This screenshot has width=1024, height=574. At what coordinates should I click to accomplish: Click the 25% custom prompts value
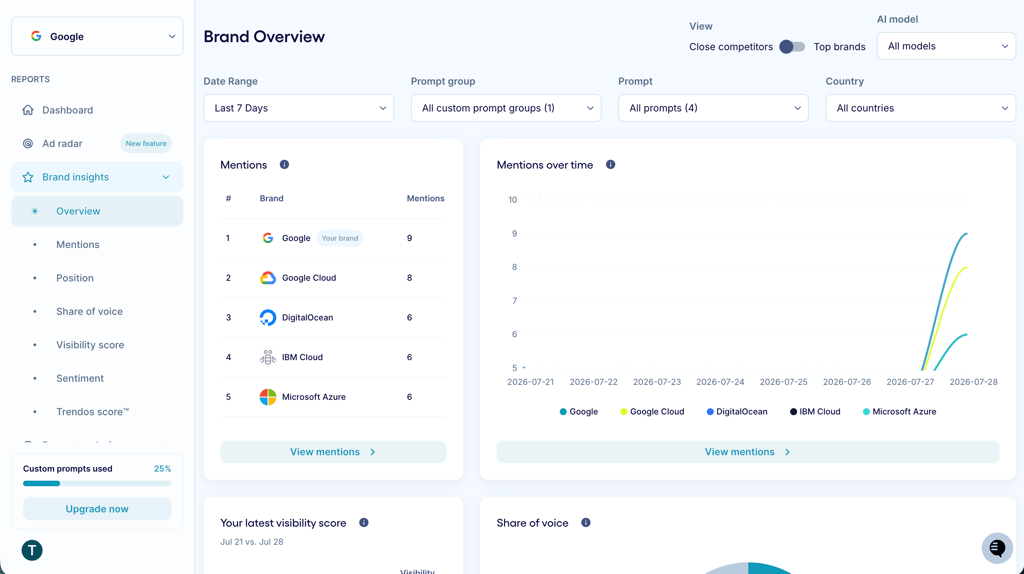point(163,469)
